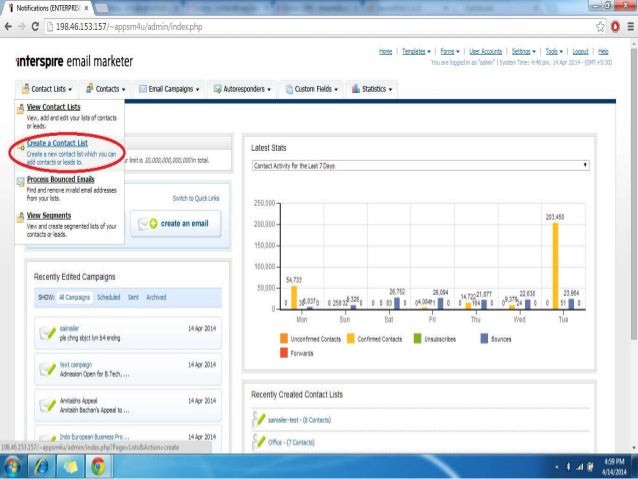
Task: Click the Statistics bar chart icon
Action: click(x=356, y=88)
